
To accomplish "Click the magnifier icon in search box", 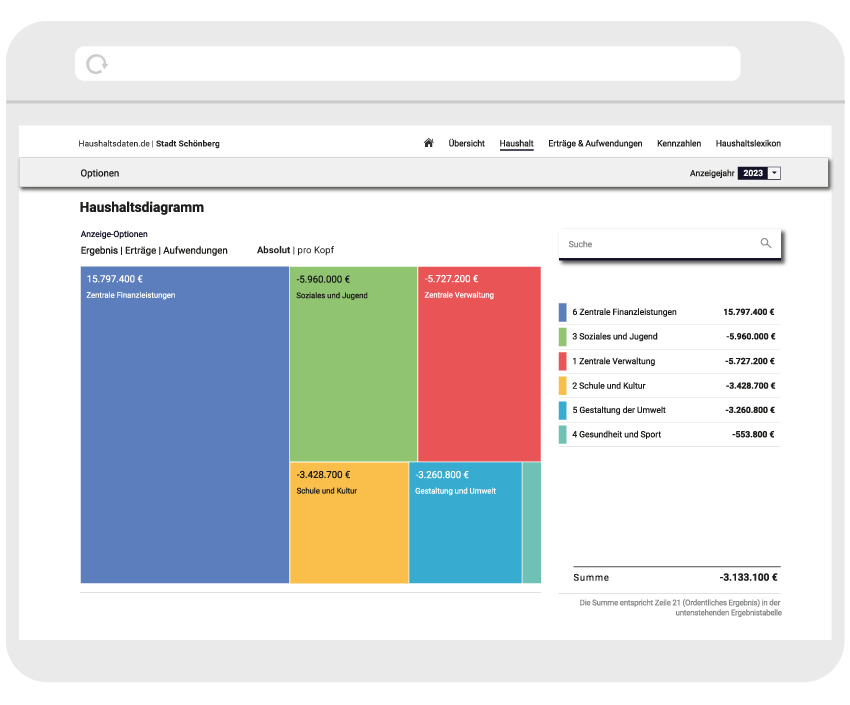I will coord(765,243).
